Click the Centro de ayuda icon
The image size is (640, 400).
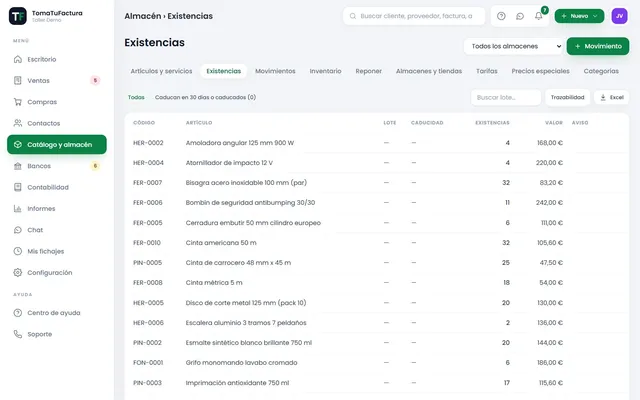[x=18, y=313]
